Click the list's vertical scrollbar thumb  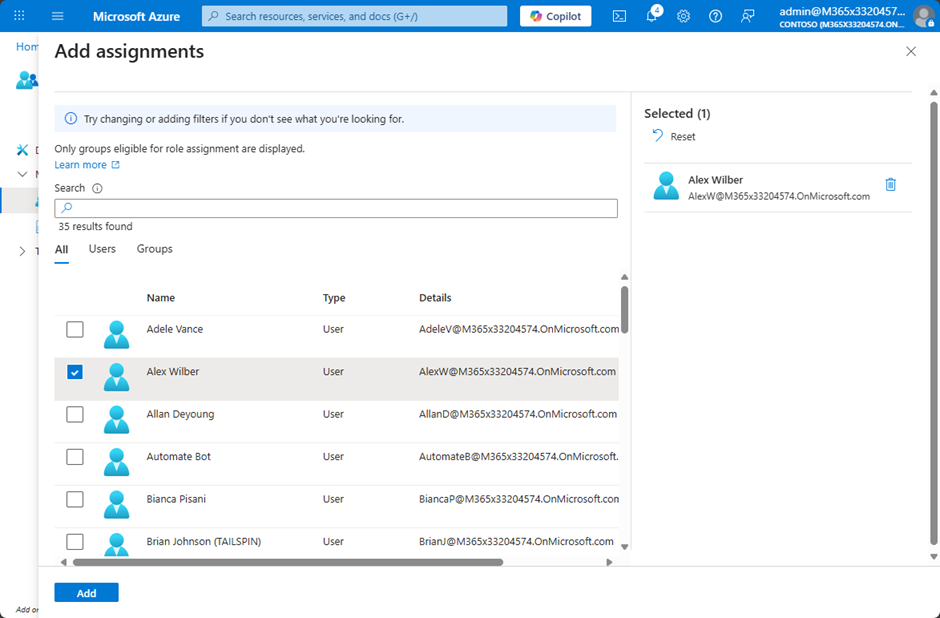click(x=624, y=310)
